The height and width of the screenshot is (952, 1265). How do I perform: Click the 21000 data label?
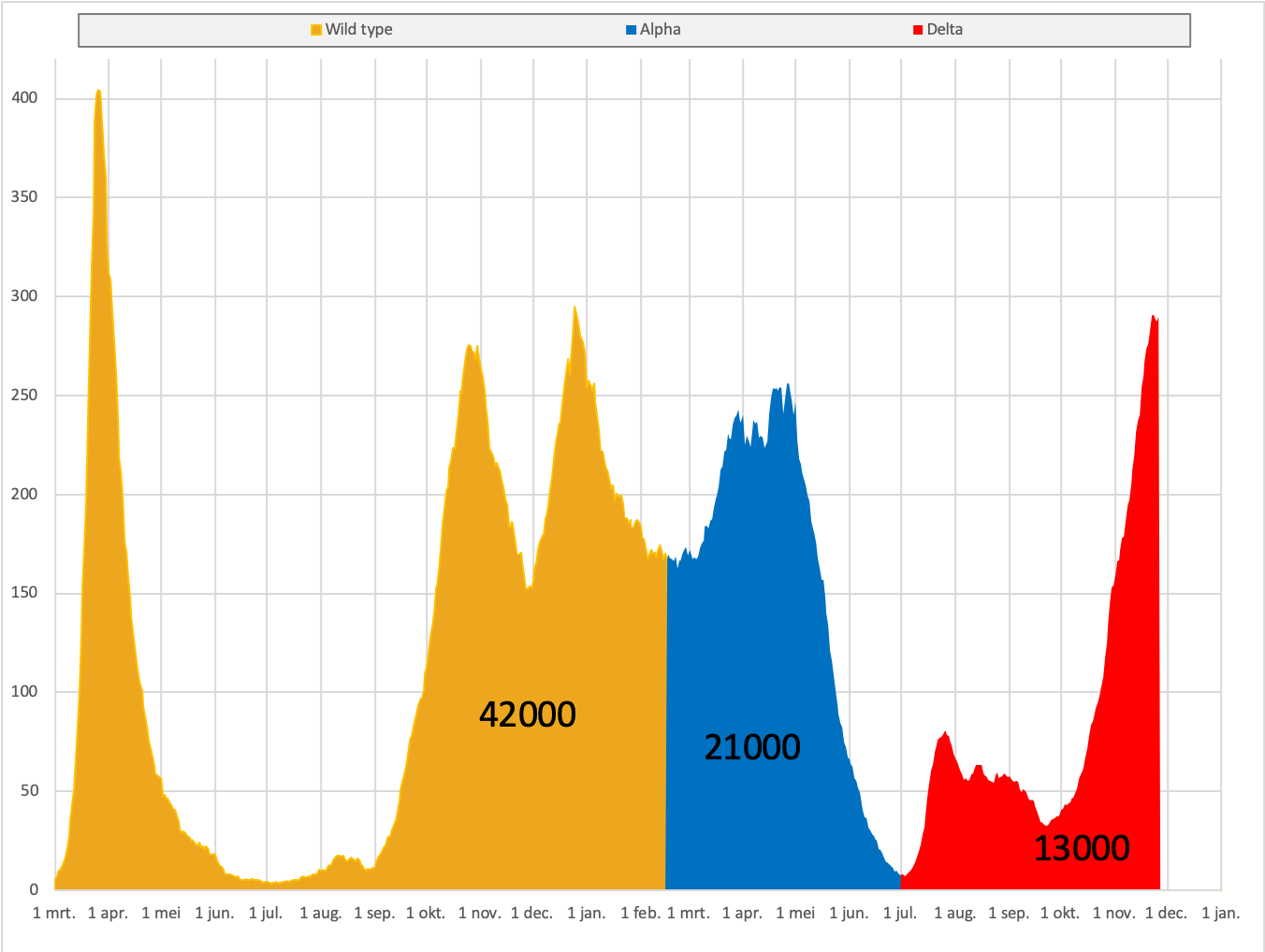[x=752, y=747]
